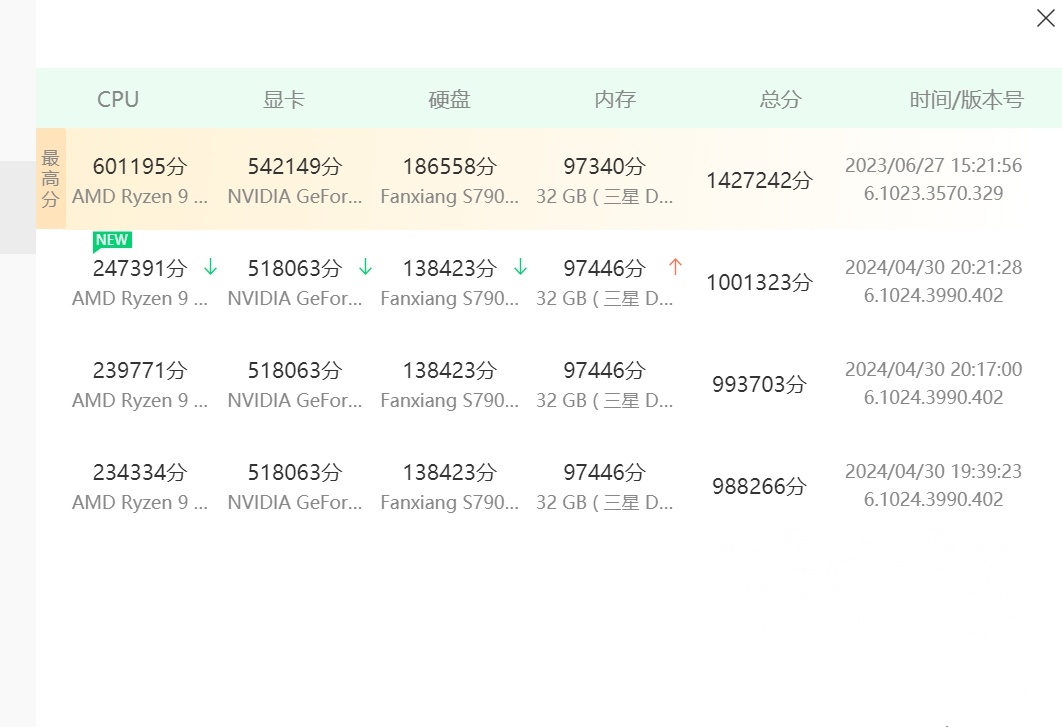Click the green down arrow beside 138423分
1062x727 pixels.
(x=520, y=268)
